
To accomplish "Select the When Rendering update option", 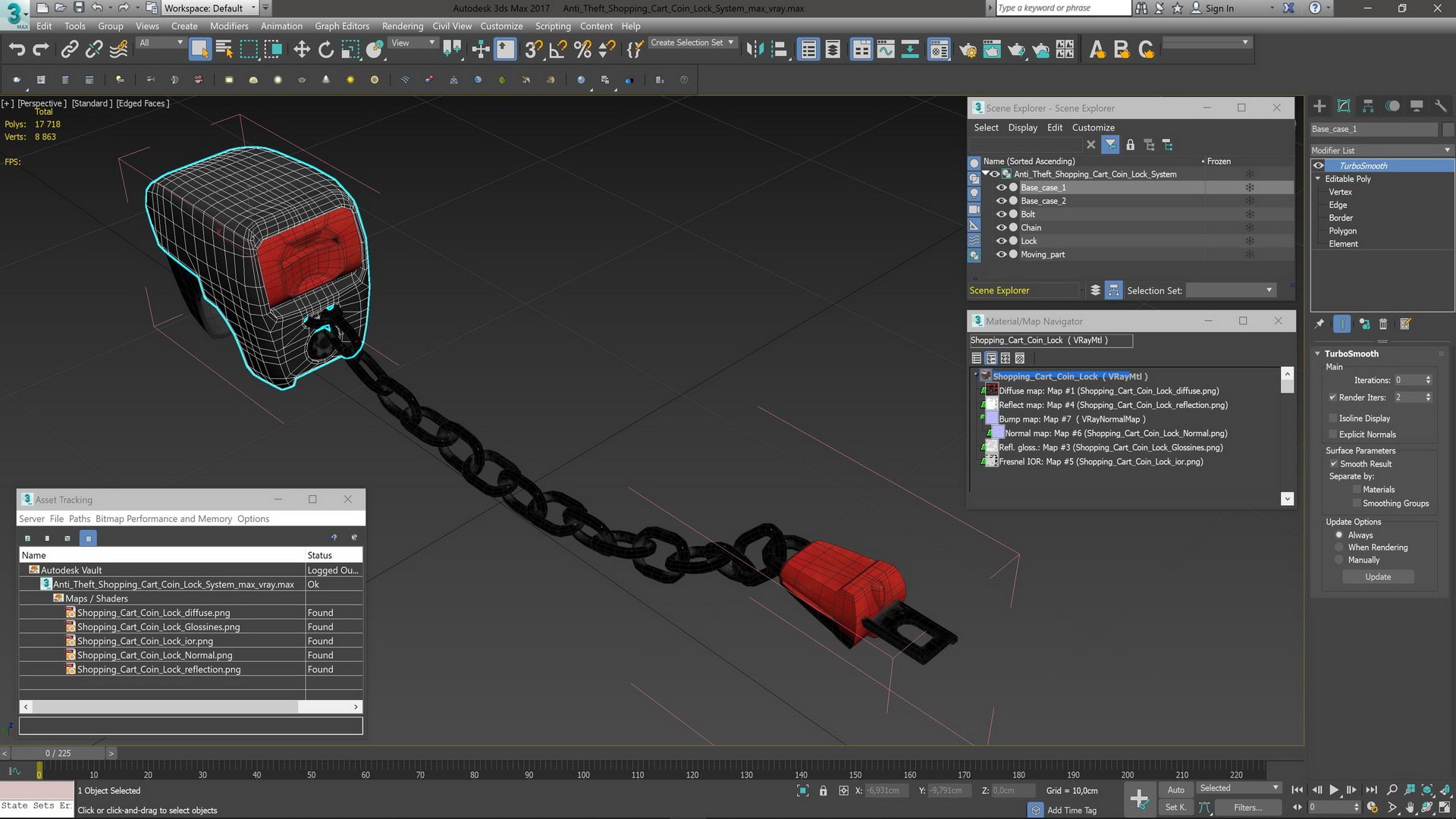I will (1339, 548).
